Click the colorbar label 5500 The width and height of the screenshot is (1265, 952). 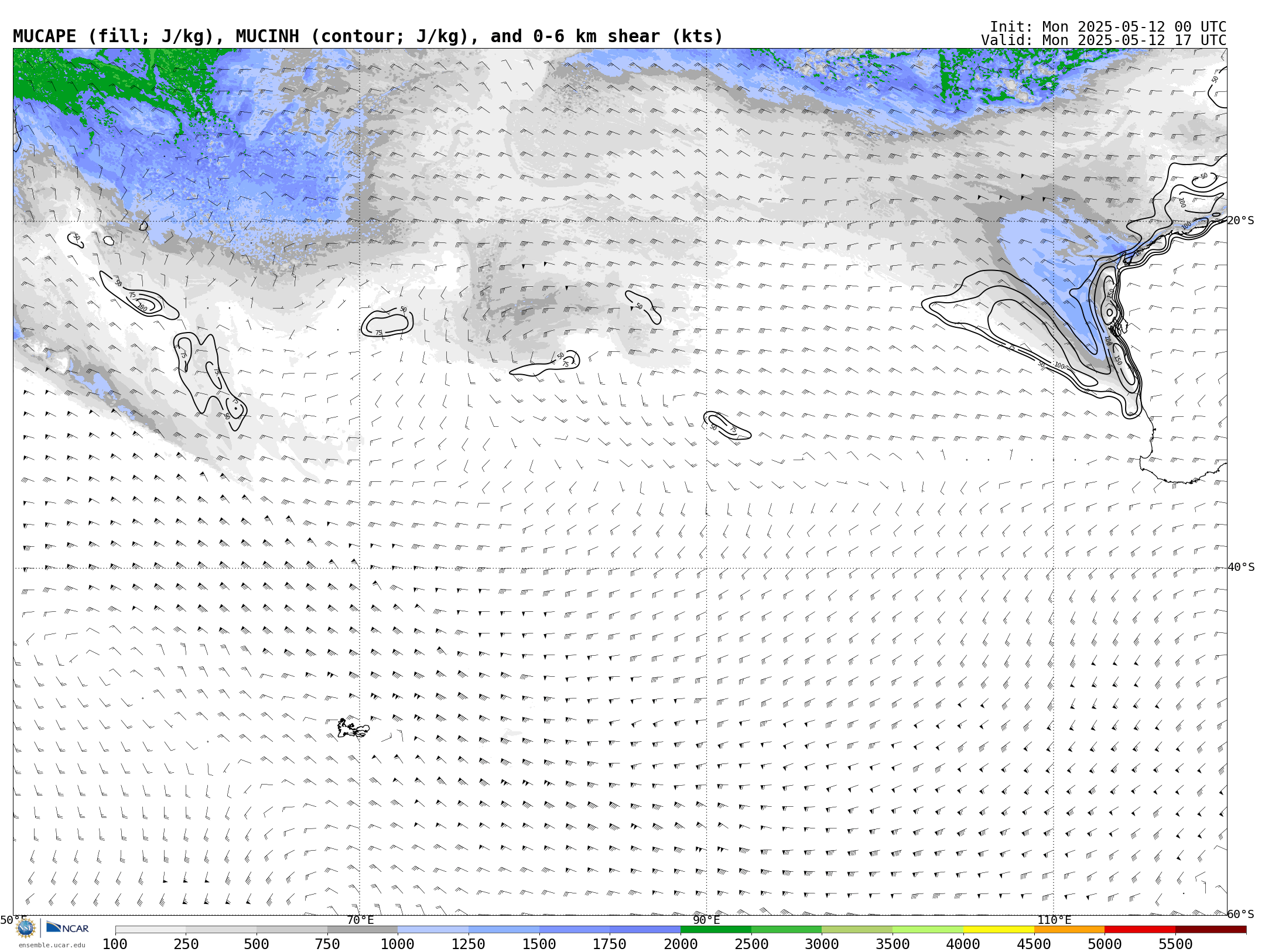1175,944
